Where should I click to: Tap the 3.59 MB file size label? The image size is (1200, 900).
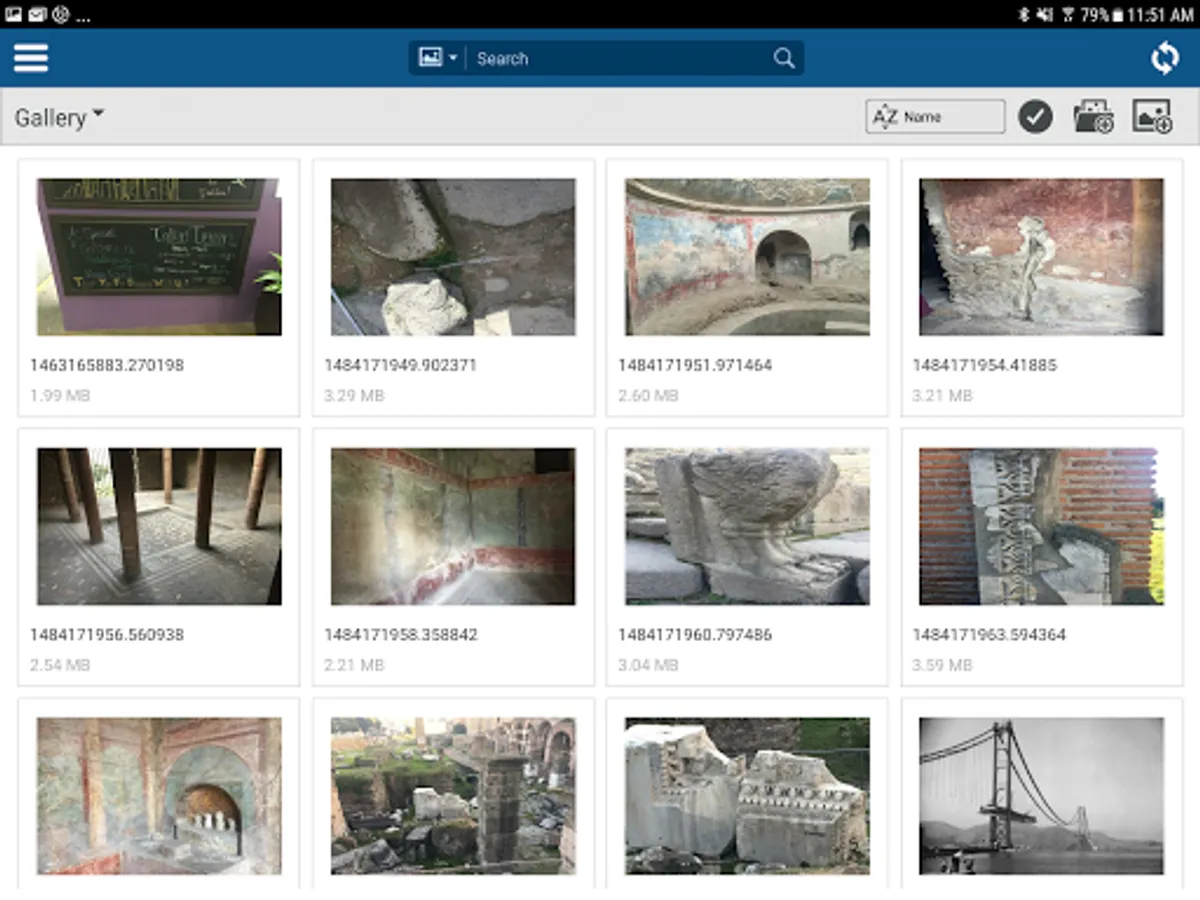[x=942, y=664]
